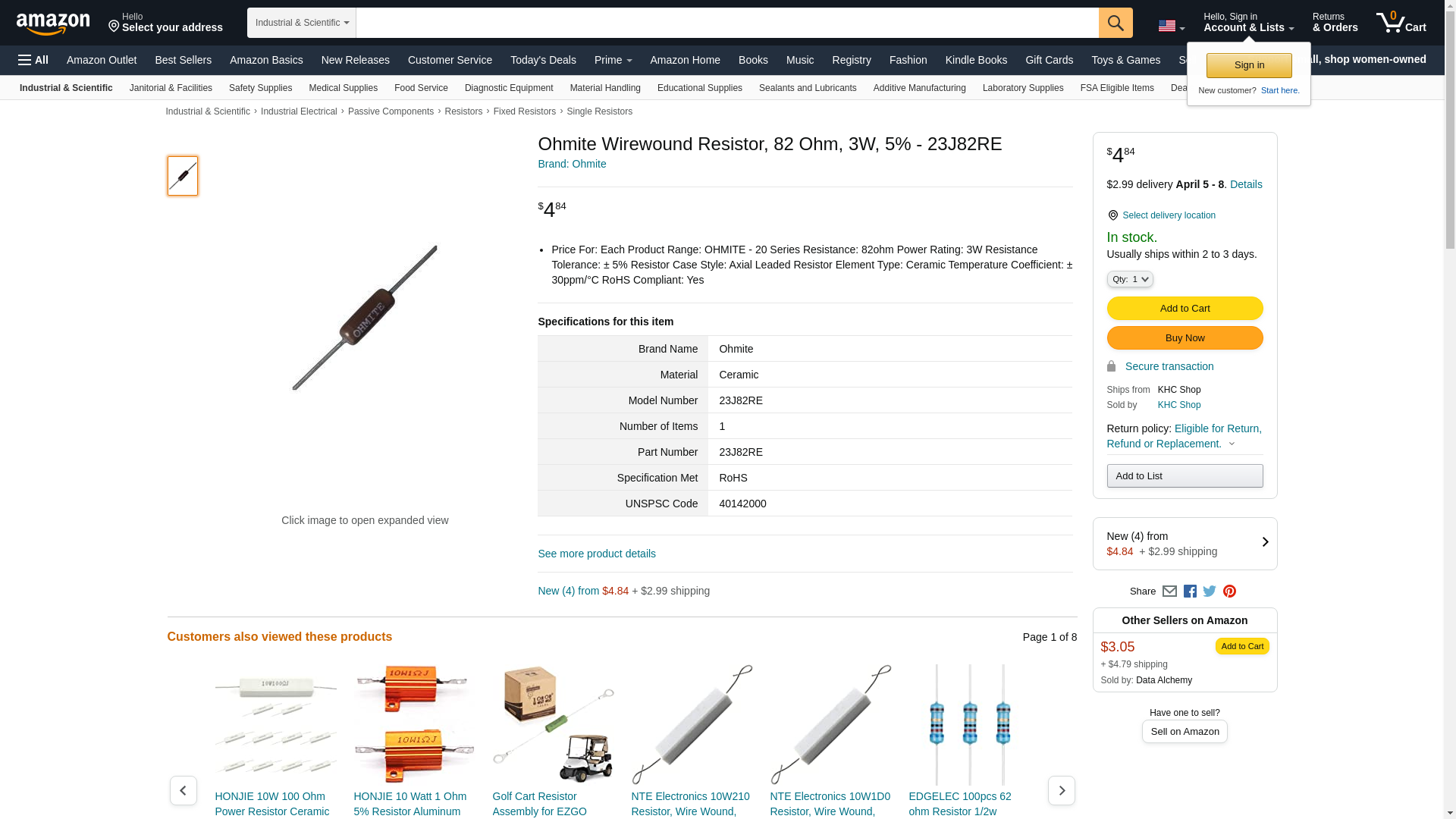The height and width of the screenshot is (819, 1456).
Task: Expand the Industrial & Scientific search category dropdown
Action: pos(302,23)
